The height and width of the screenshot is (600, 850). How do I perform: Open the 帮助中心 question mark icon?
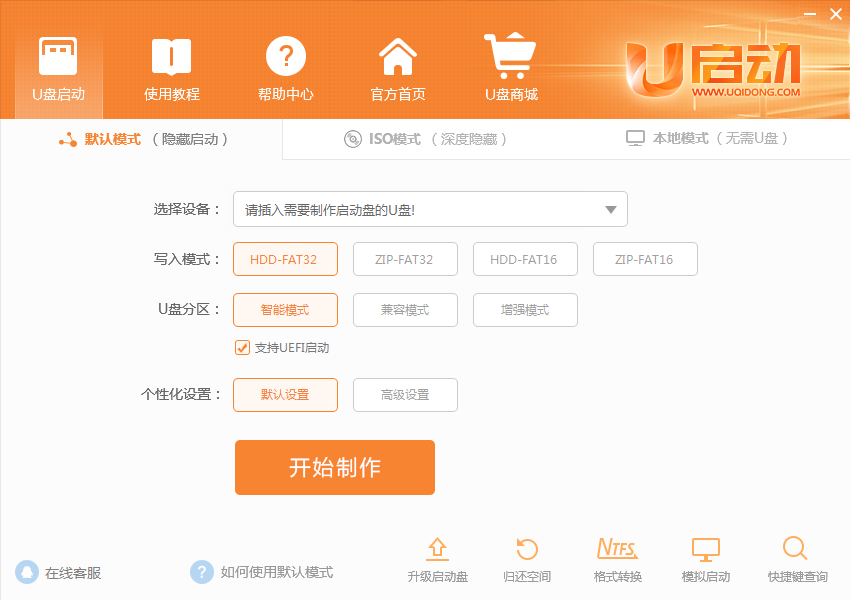[286, 56]
